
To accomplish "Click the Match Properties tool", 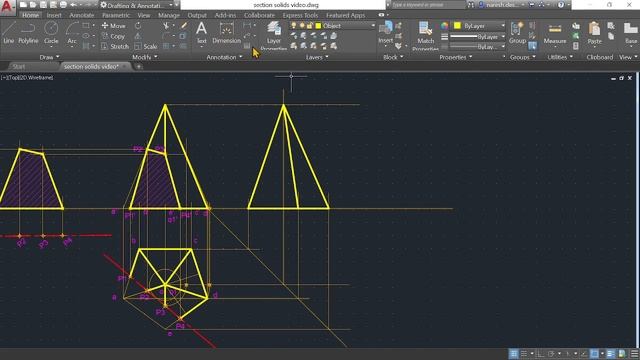I will pyautogui.click(x=425, y=36).
